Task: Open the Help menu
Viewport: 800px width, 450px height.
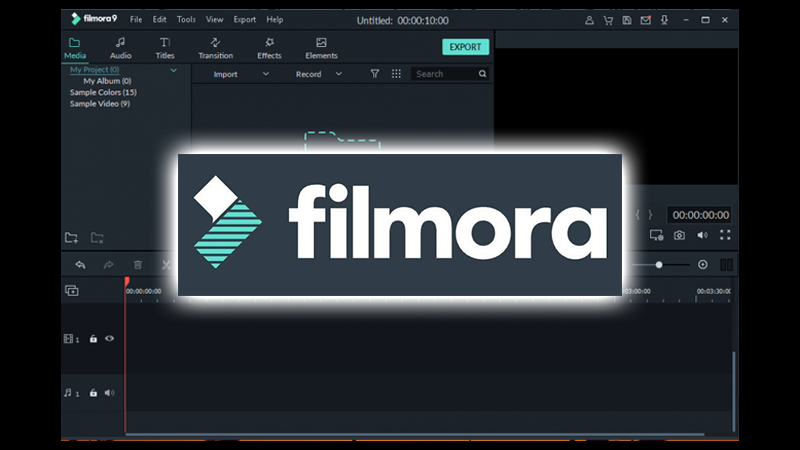Action: pos(274,19)
